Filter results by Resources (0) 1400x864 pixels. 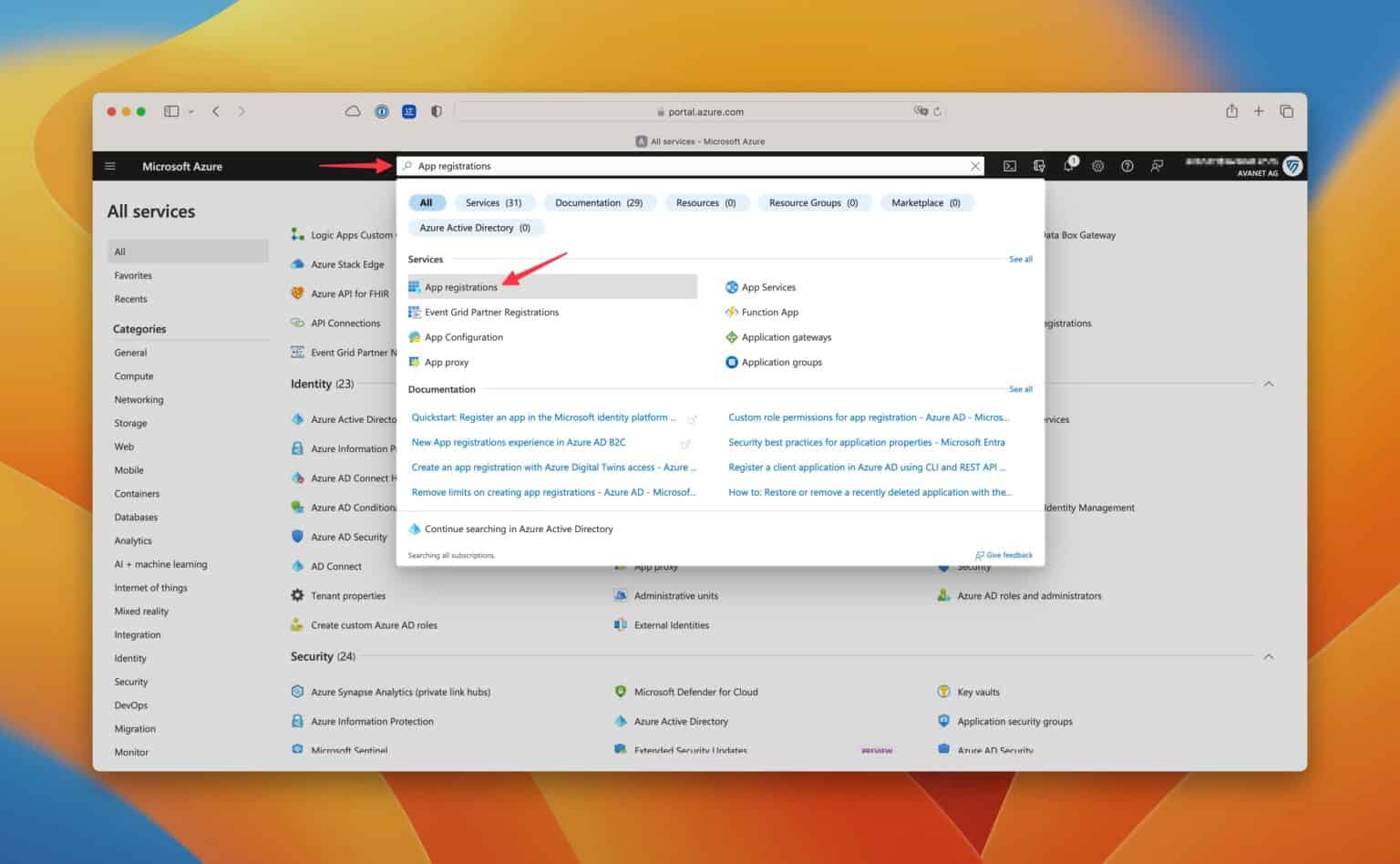[x=706, y=202]
